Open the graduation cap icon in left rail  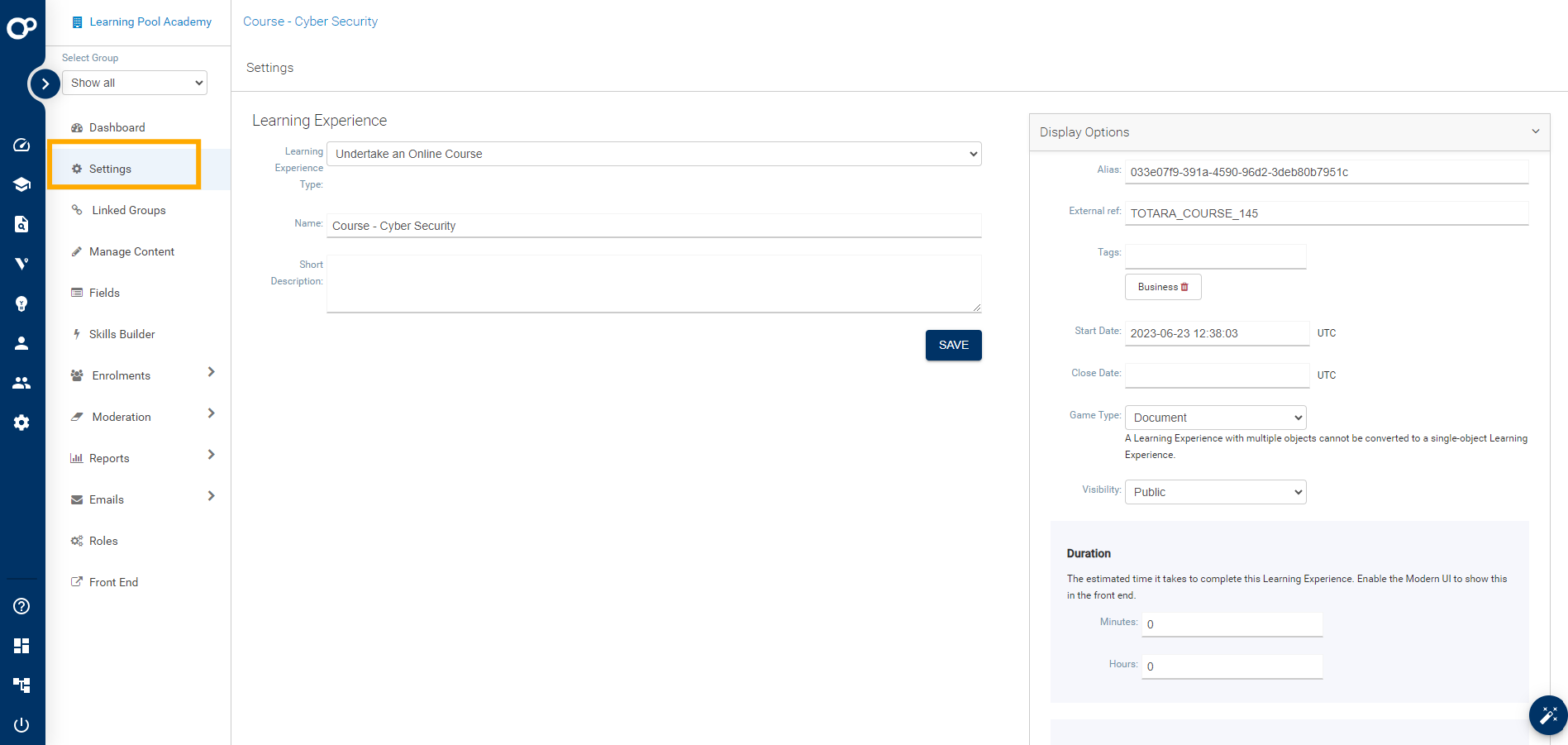(21, 184)
